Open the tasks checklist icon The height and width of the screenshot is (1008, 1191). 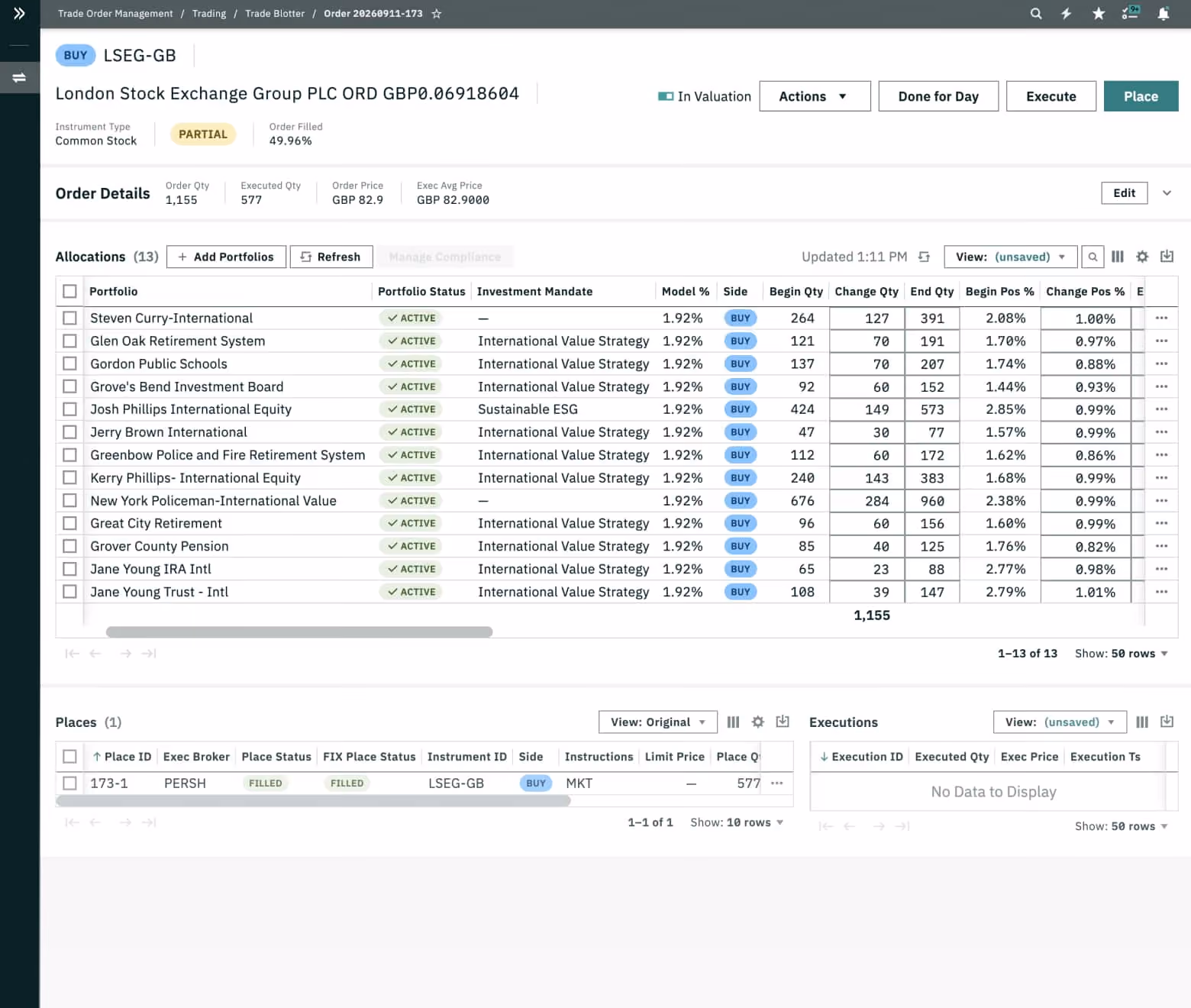(x=1131, y=12)
